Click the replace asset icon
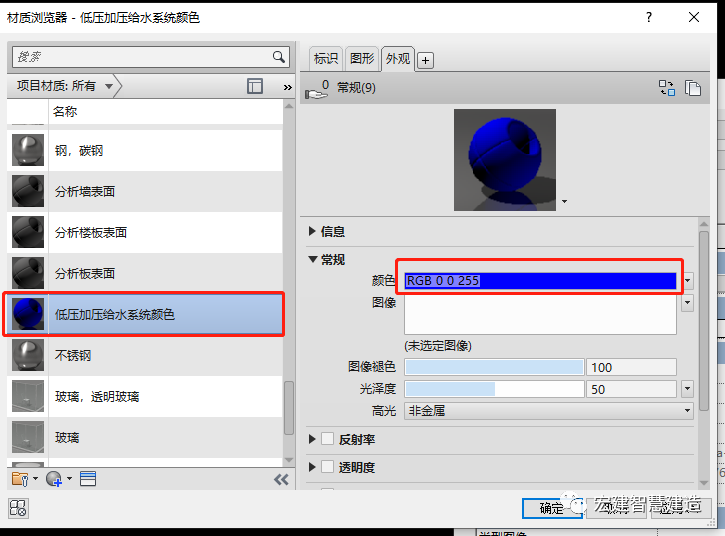This screenshot has height=536, width=725. pos(667,87)
